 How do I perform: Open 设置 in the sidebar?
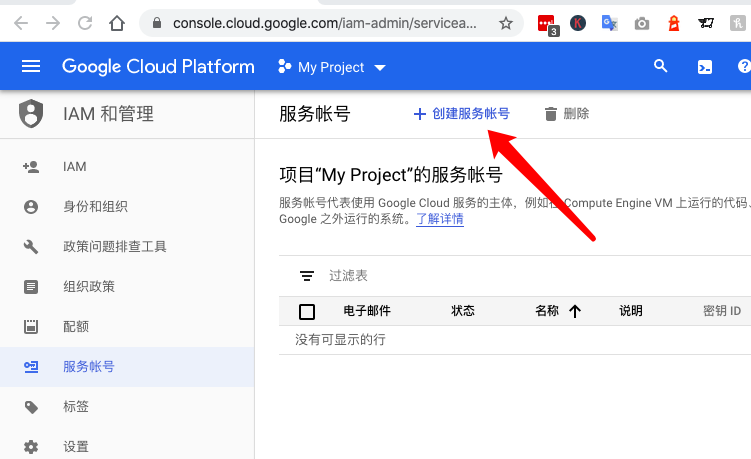(x=127, y=447)
